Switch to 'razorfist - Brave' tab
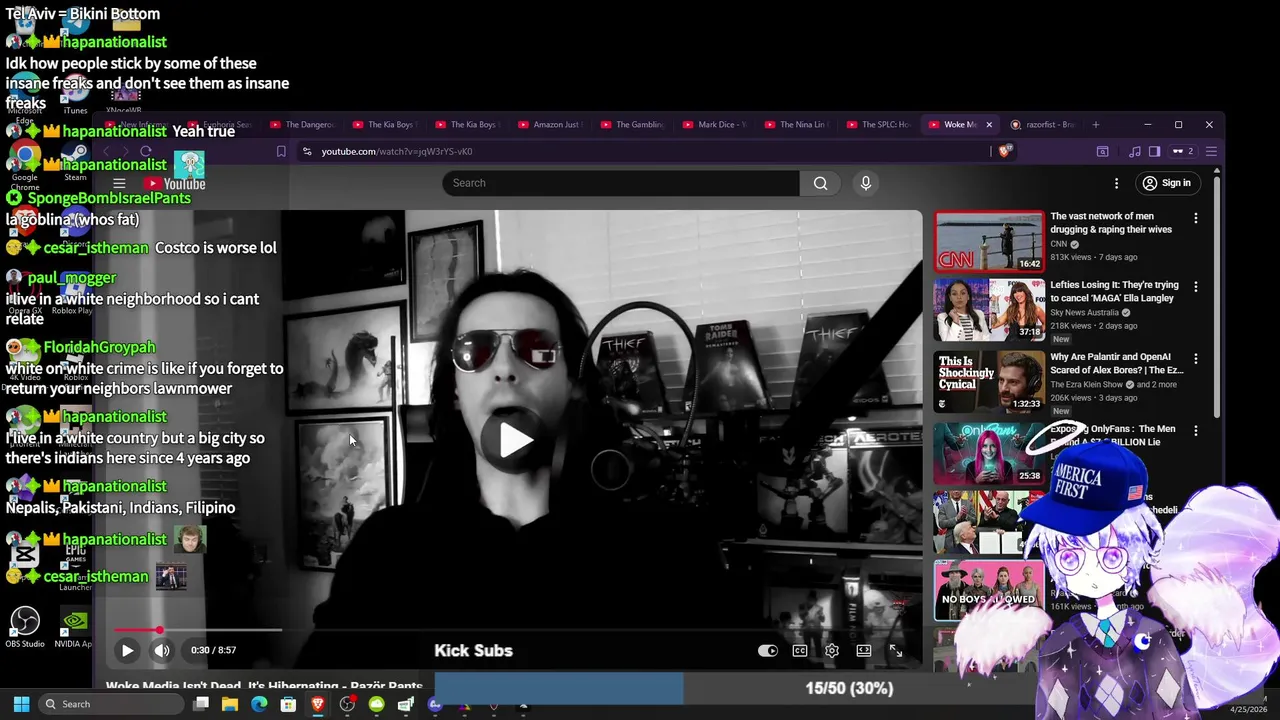The height and width of the screenshot is (720, 1280). click(1043, 125)
